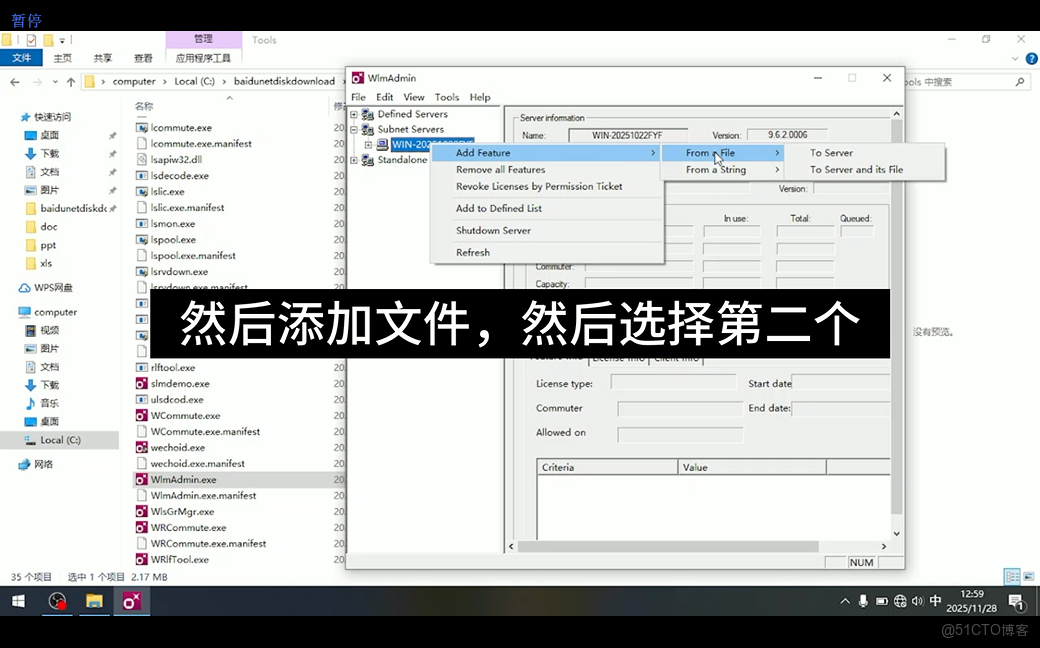Click the speaker icon in system tray
Screen dimensions: 1040x648
point(917,601)
